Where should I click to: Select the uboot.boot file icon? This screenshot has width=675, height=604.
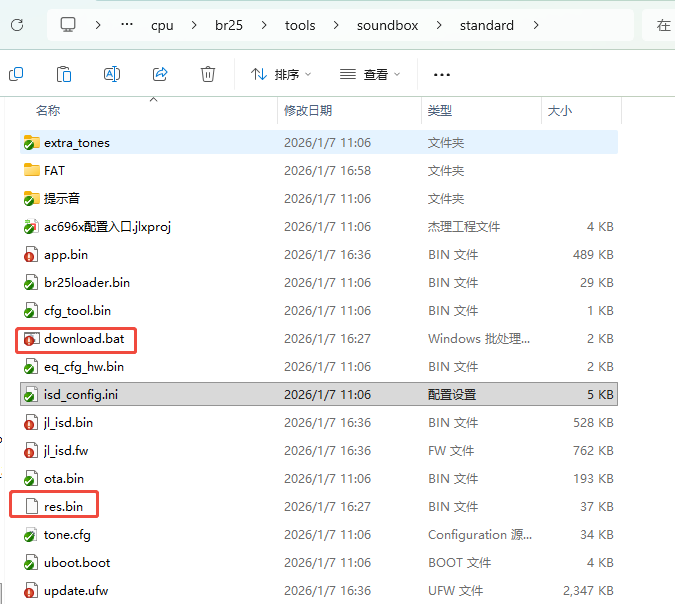coord(31,562)
